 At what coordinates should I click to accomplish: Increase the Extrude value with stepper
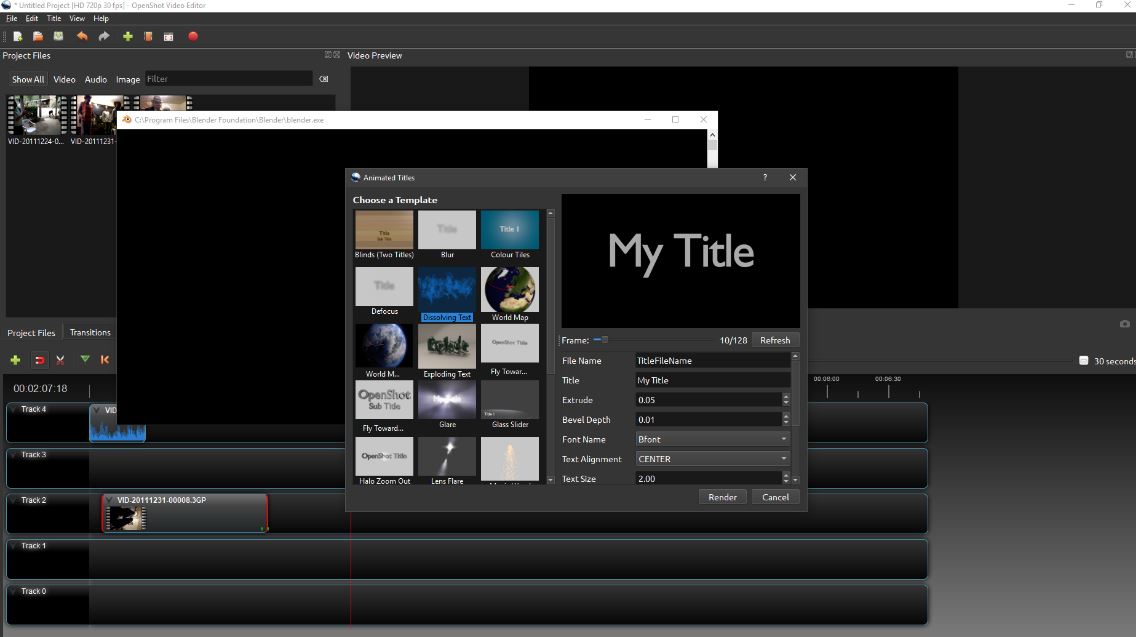tap(786, 396)
